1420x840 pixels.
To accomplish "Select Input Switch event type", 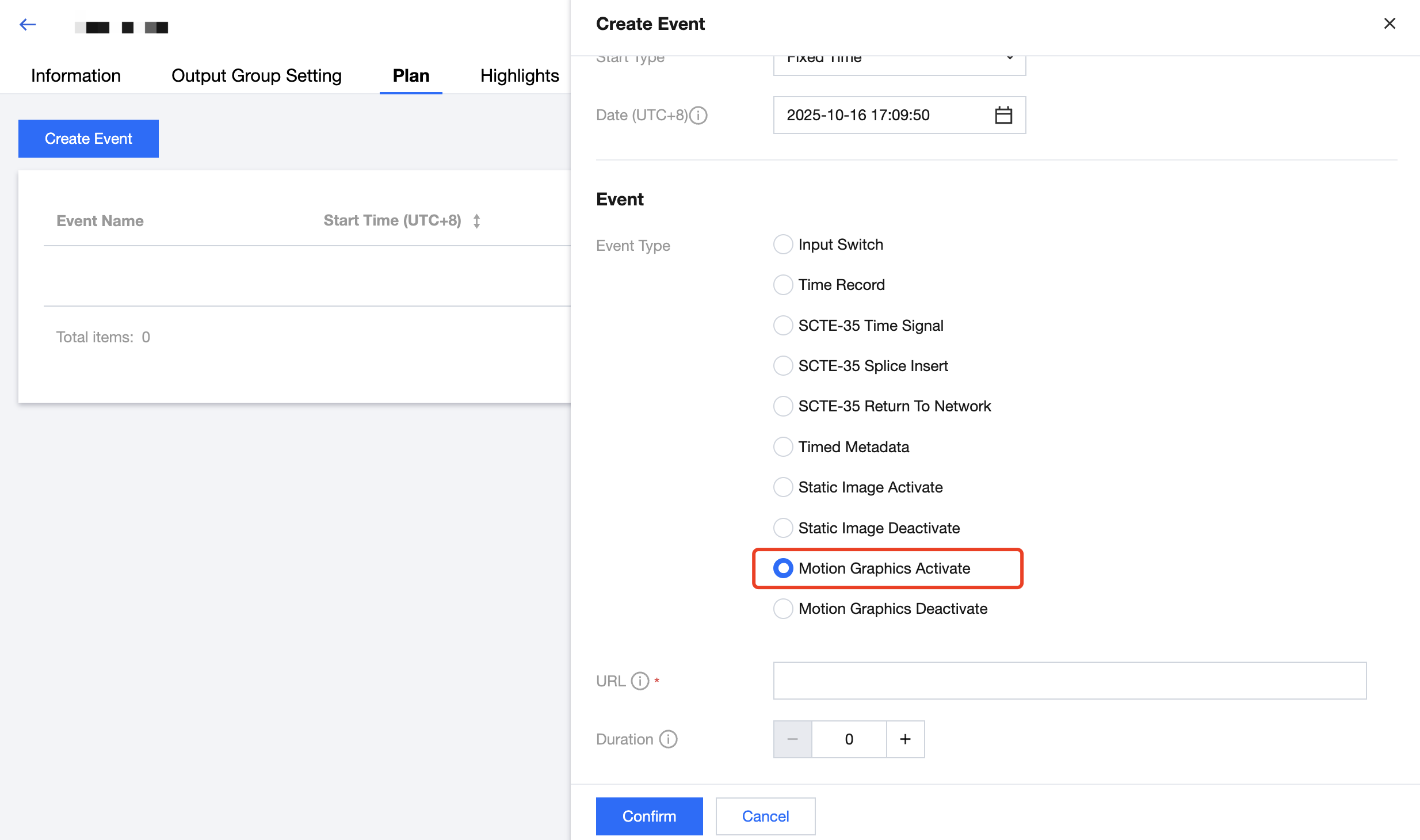I will [x=783, y=245].
